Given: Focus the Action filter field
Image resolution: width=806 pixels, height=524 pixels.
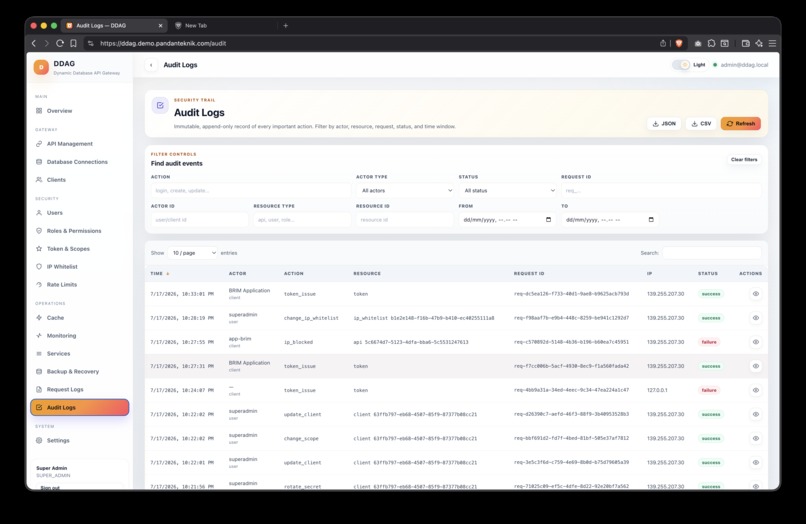Looking at the screenshot, I should point(251,191).
